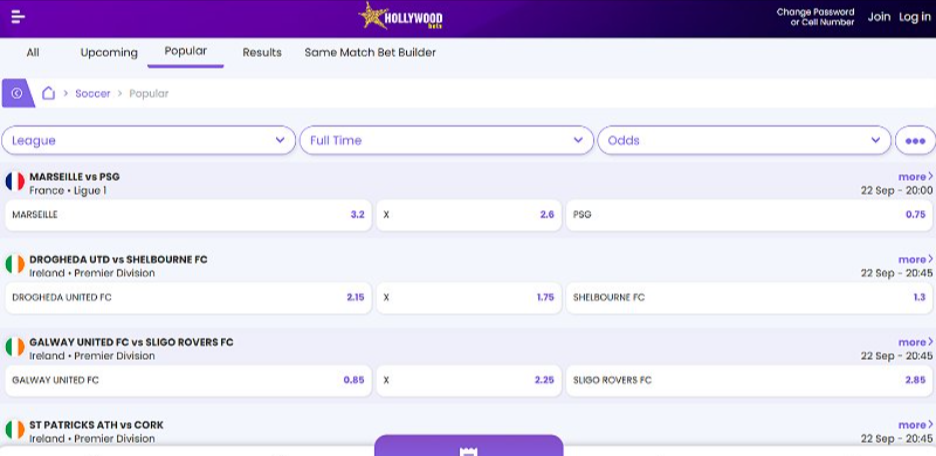Screen dimensions: 936x456
Task: Open the purple betslip tab at bottom
Action: click(468, 447)
